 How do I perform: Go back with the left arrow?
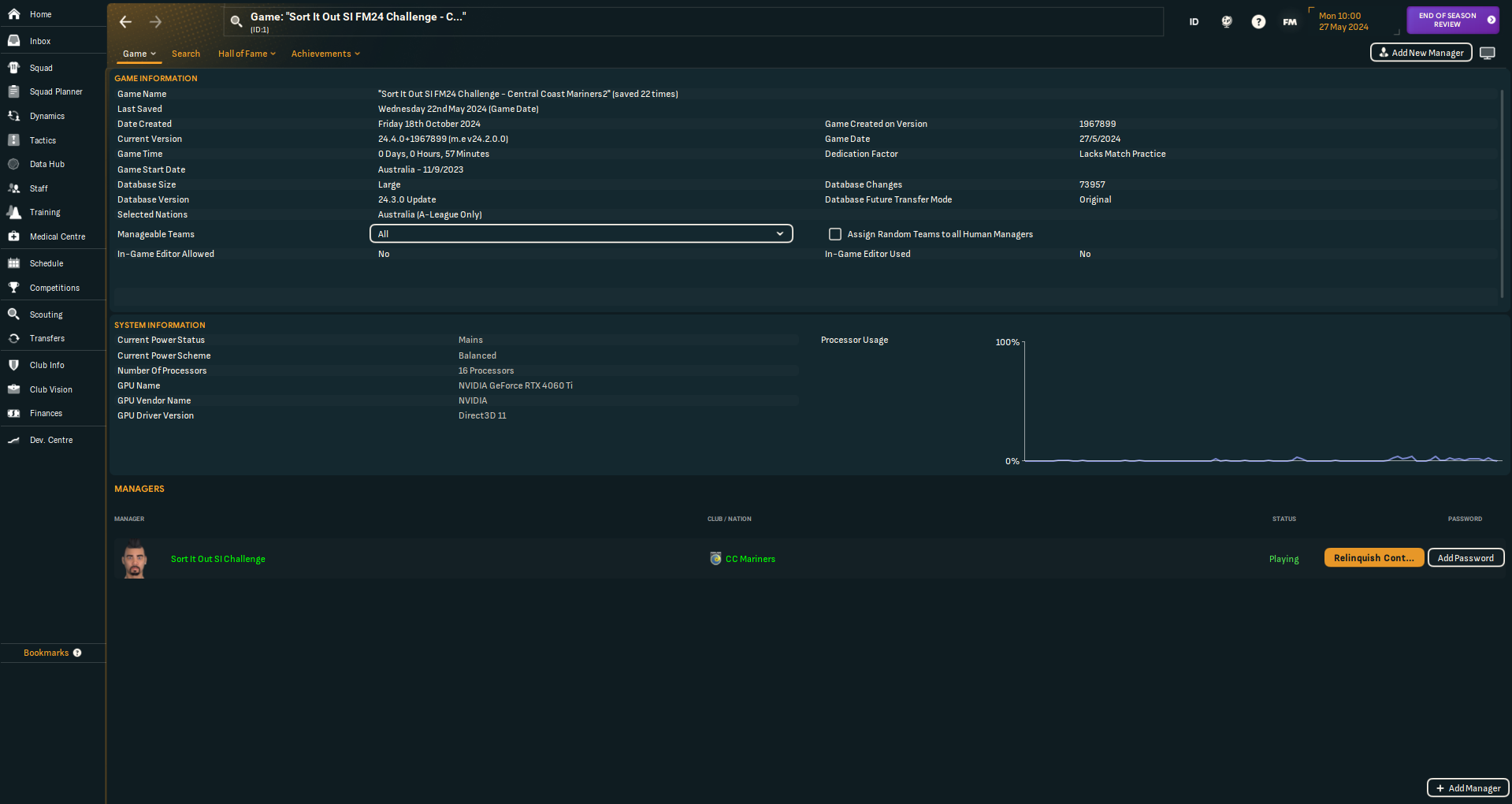[x=125, y=22]
